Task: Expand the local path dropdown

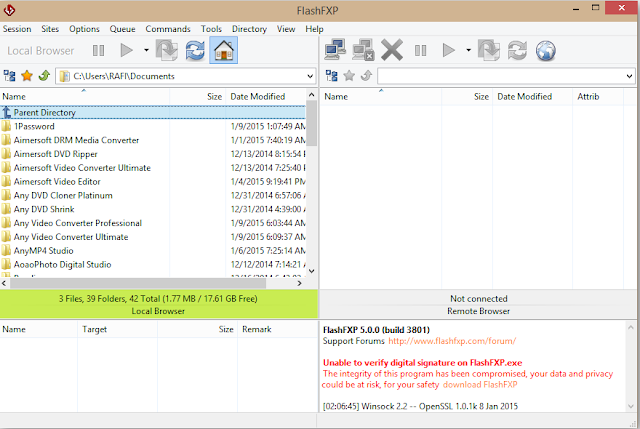Action: 310,76
